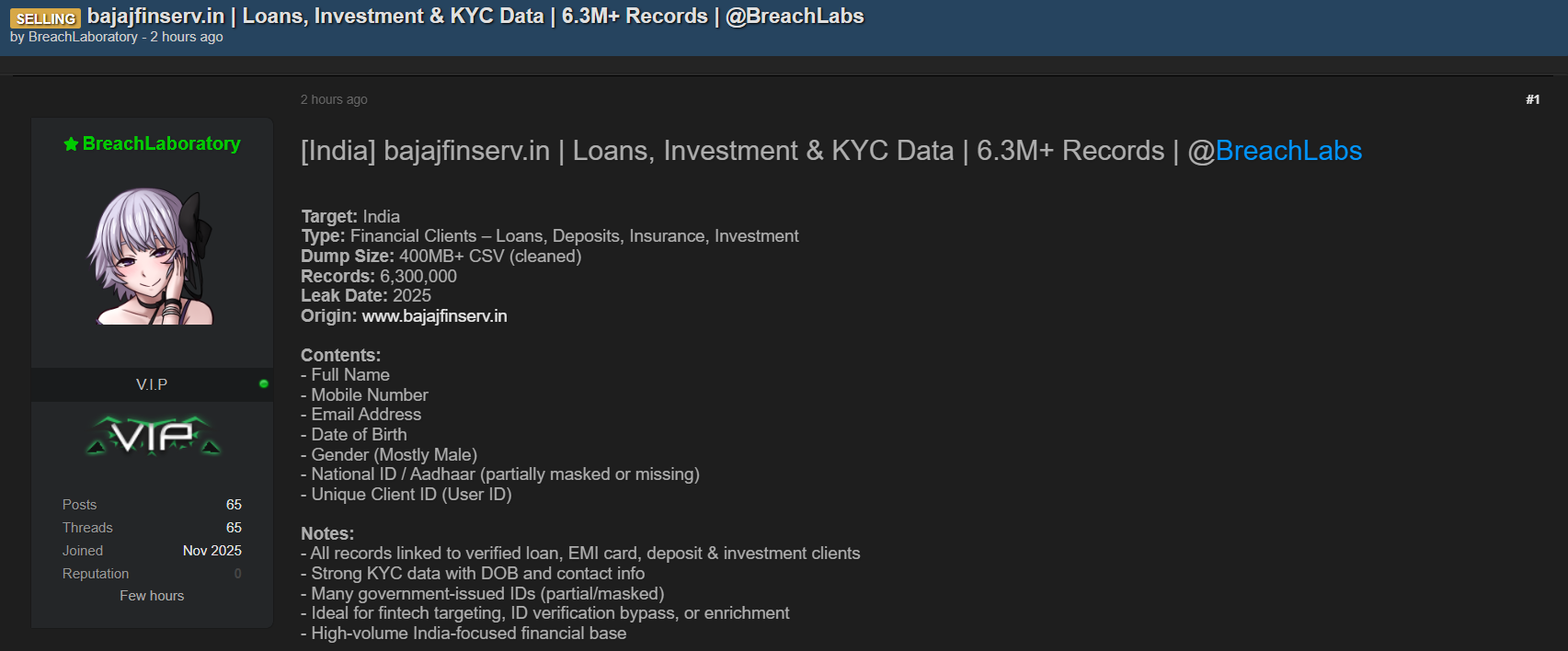The width and height of the screenshot is (1568, 651).
Task: Click the SELLING prefix badge
Action: tap(45, 18)
